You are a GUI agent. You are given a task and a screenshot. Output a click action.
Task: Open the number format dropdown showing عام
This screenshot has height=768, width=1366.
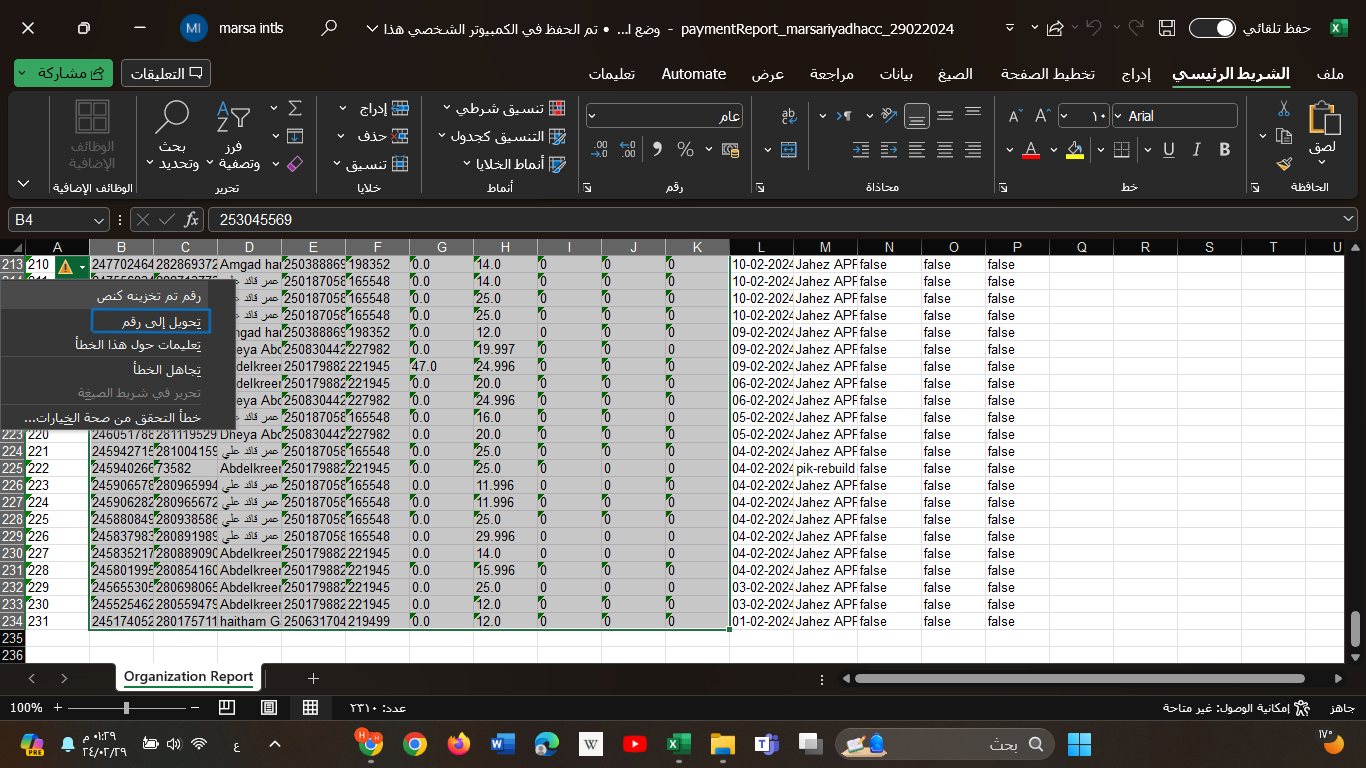[592, 116]
